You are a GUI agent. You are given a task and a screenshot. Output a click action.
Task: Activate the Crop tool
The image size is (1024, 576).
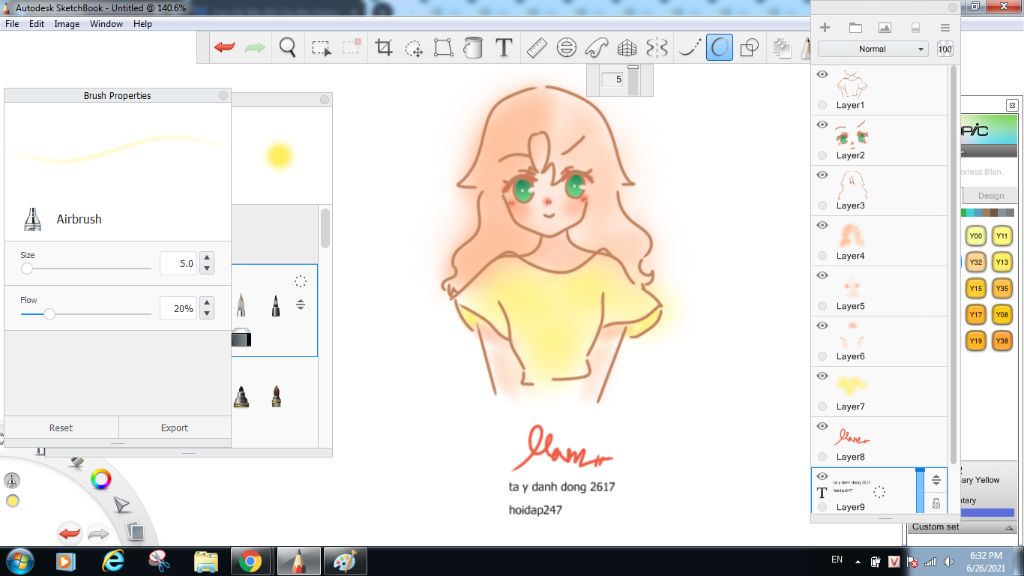click(x=383, y=47)
